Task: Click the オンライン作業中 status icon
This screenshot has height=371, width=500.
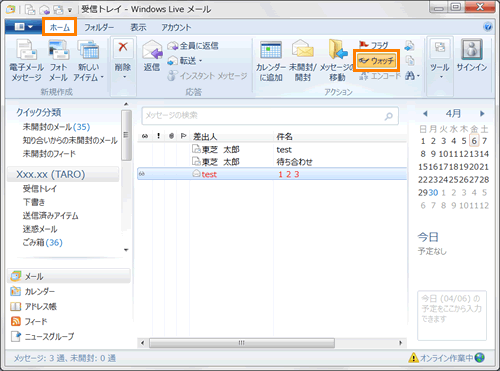Action: point(480,358)
